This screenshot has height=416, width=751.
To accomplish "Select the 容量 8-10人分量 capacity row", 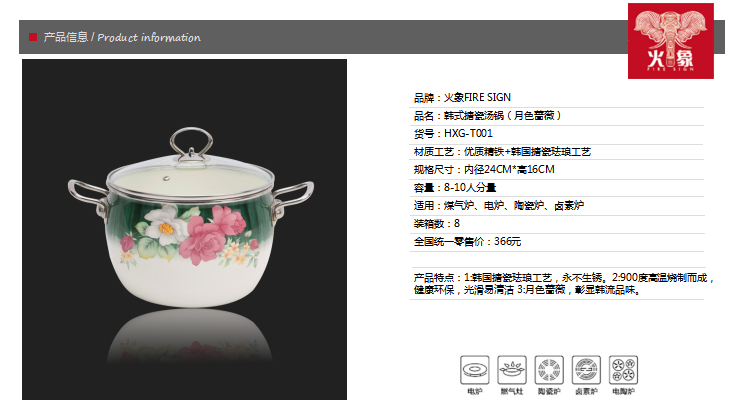I will tap(557, 188).
